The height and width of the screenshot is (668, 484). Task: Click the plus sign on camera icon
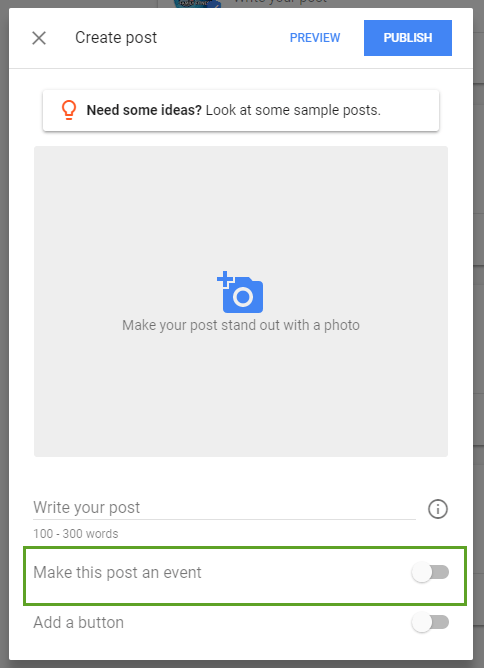pyautogui.click(x=225, y=279)
